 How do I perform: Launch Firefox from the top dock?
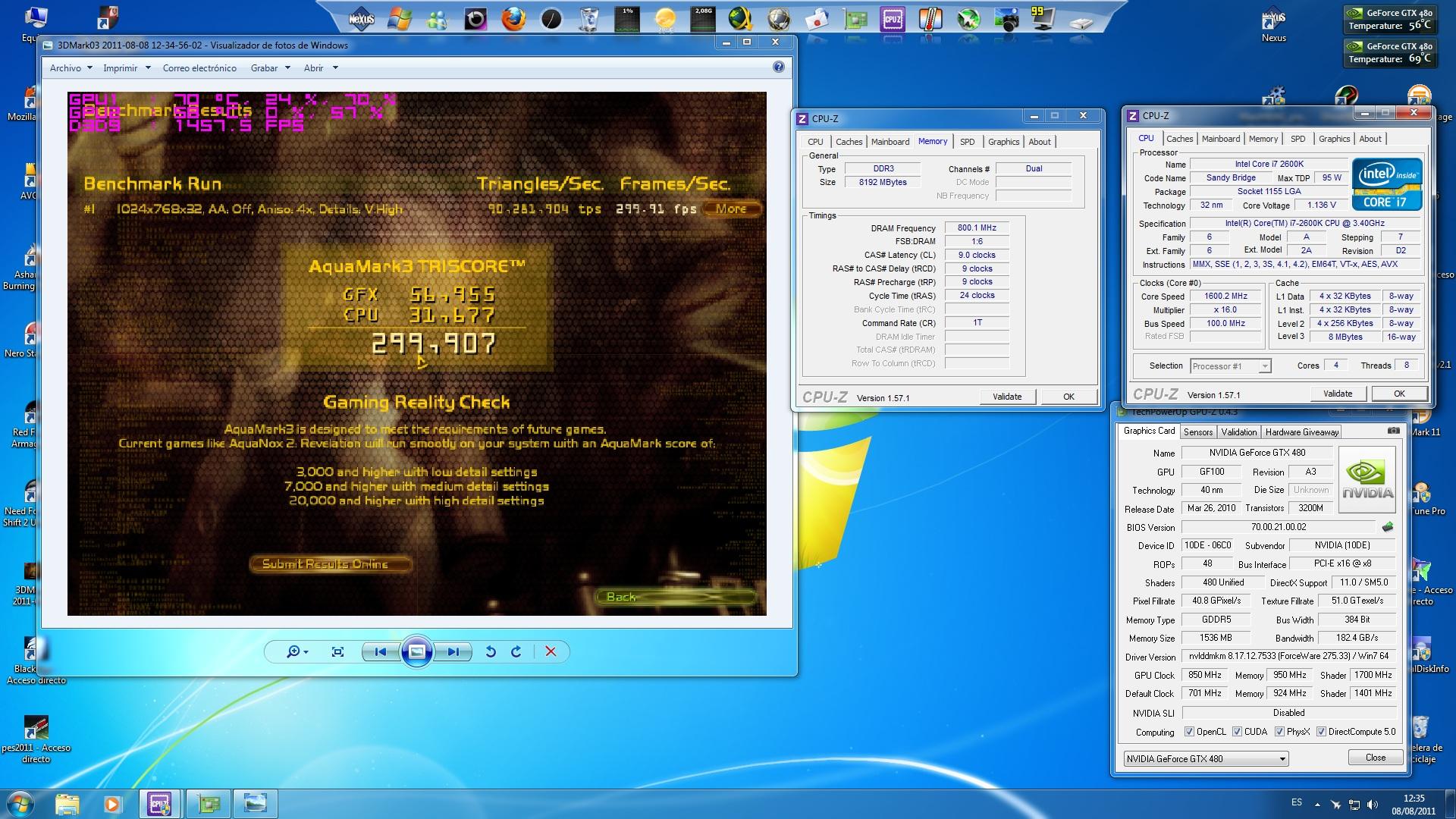513,19
